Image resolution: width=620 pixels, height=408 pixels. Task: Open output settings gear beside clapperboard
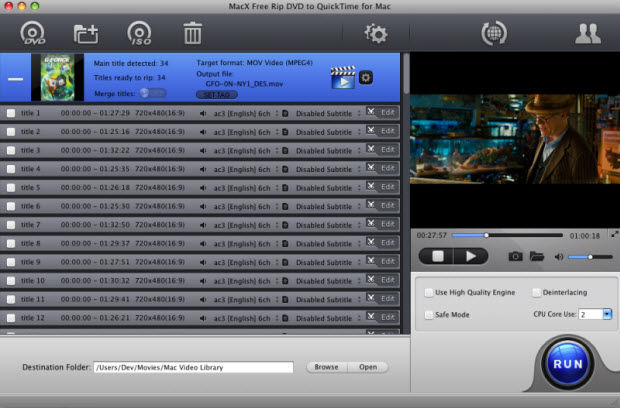(x=366, y=77)
